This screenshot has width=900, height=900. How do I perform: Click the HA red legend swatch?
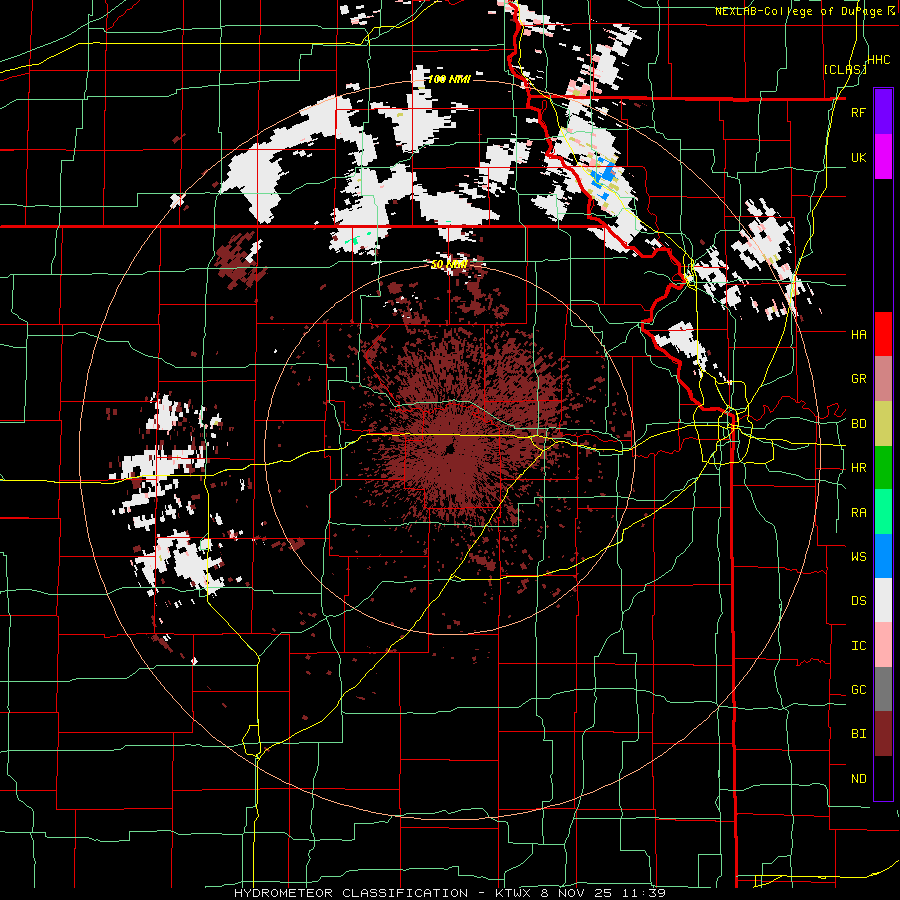click(883, 334)
